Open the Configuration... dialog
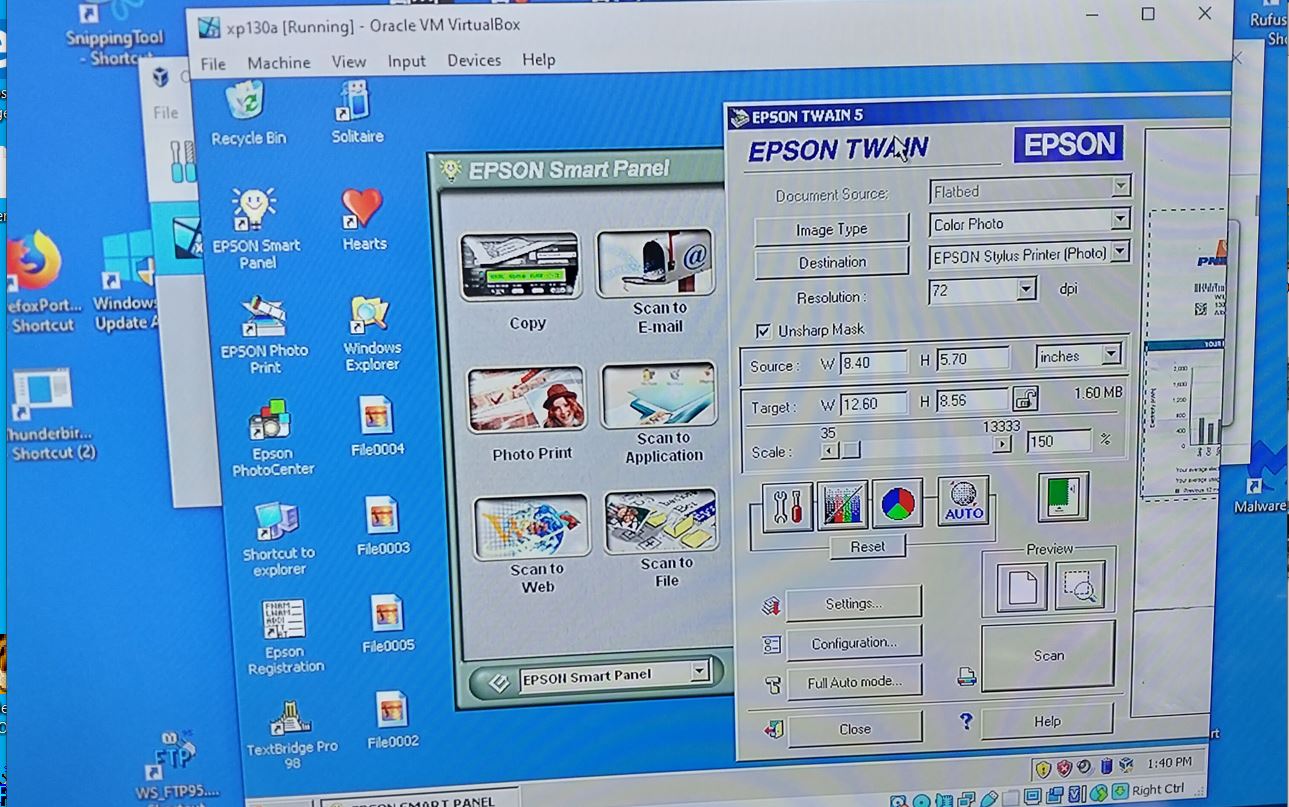The height and width of the screenshot is (807, 1289). pos(854,643)
